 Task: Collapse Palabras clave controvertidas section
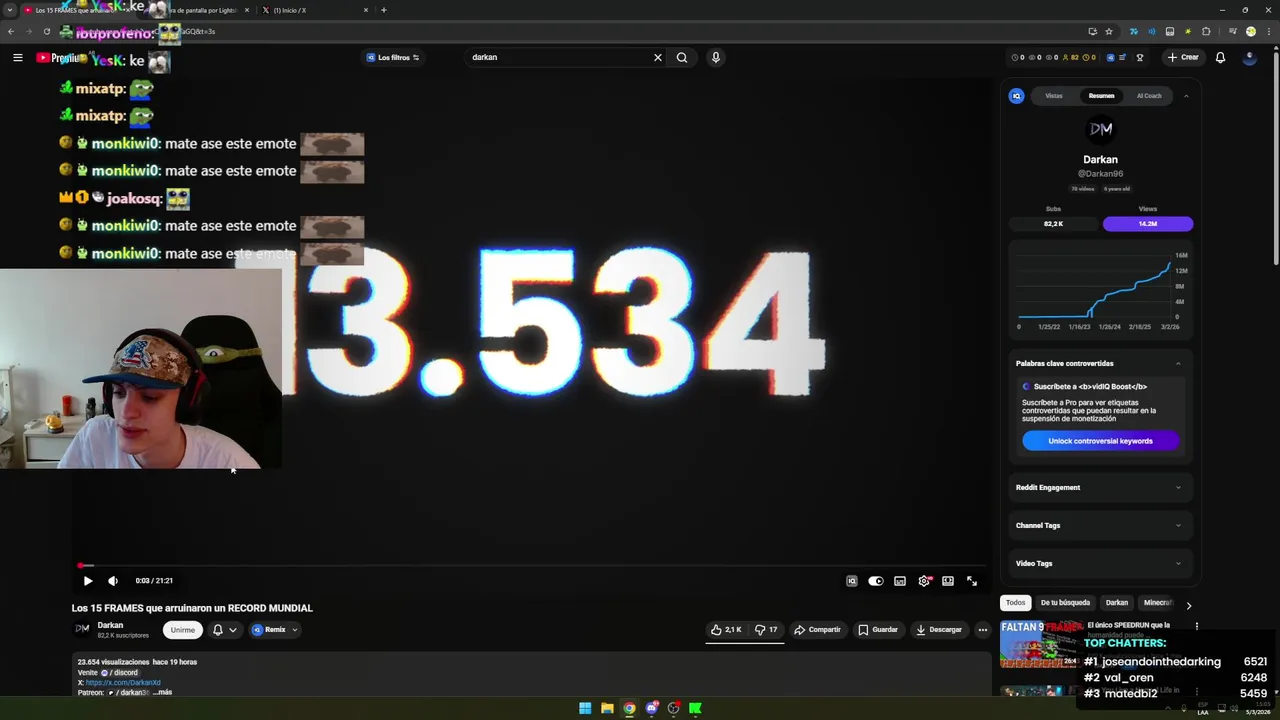[x=1178, y=363]
